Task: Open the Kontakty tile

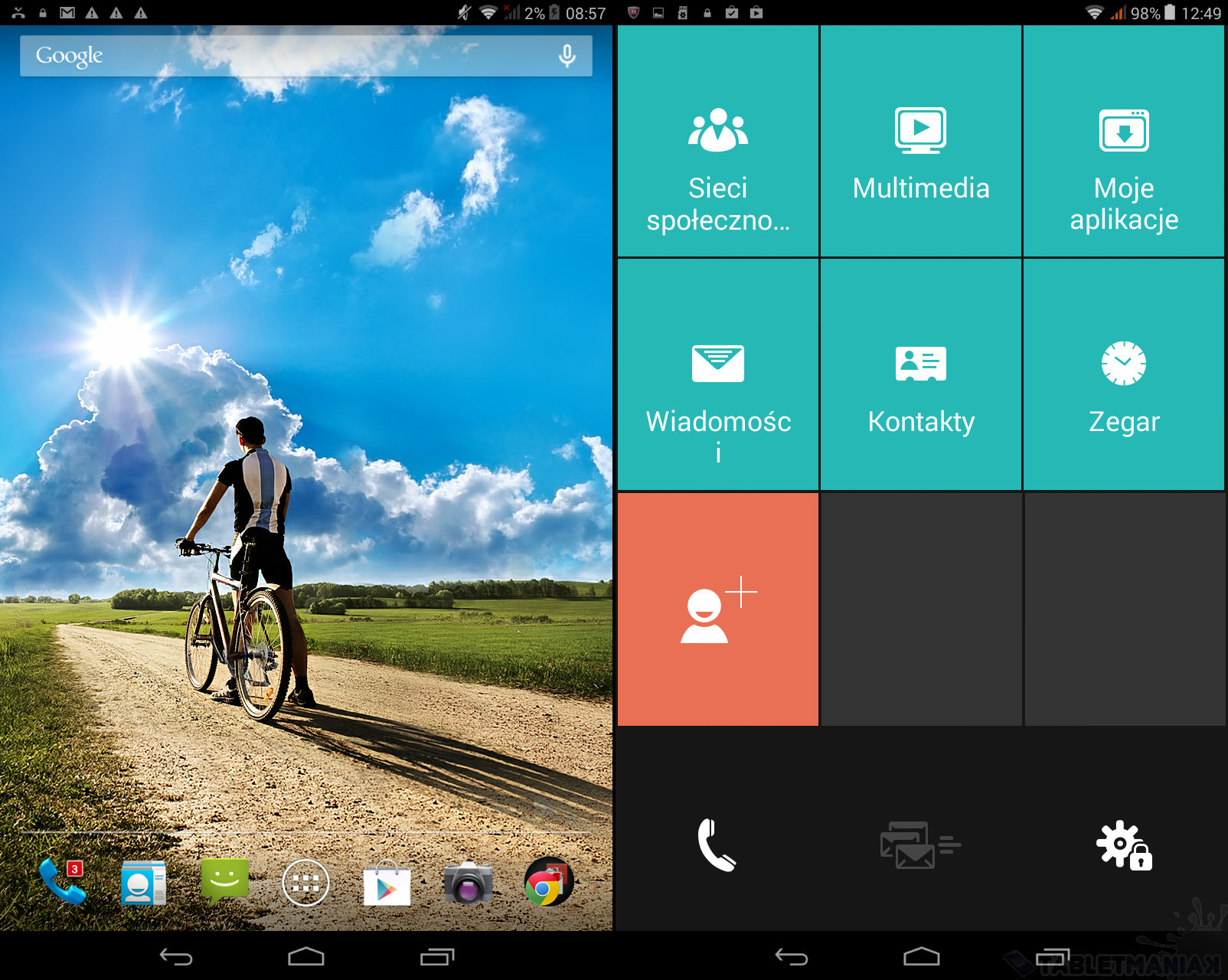Action: [x=920, y=375]
